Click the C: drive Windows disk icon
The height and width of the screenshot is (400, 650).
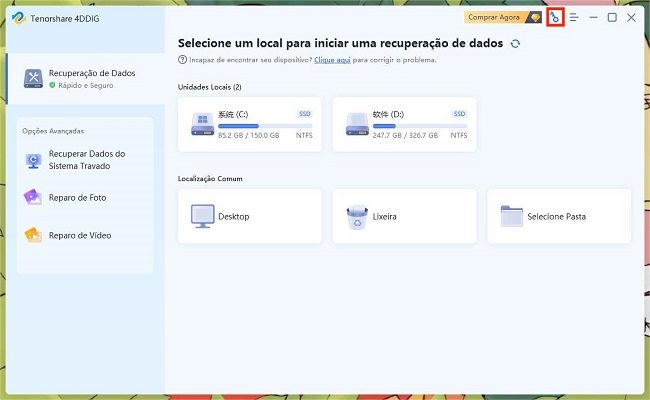pos(202,124)
